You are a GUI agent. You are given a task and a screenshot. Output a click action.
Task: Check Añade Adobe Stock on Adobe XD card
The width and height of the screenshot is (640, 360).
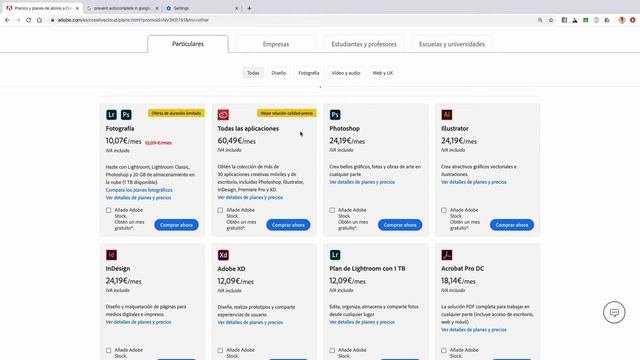(220, 350)
